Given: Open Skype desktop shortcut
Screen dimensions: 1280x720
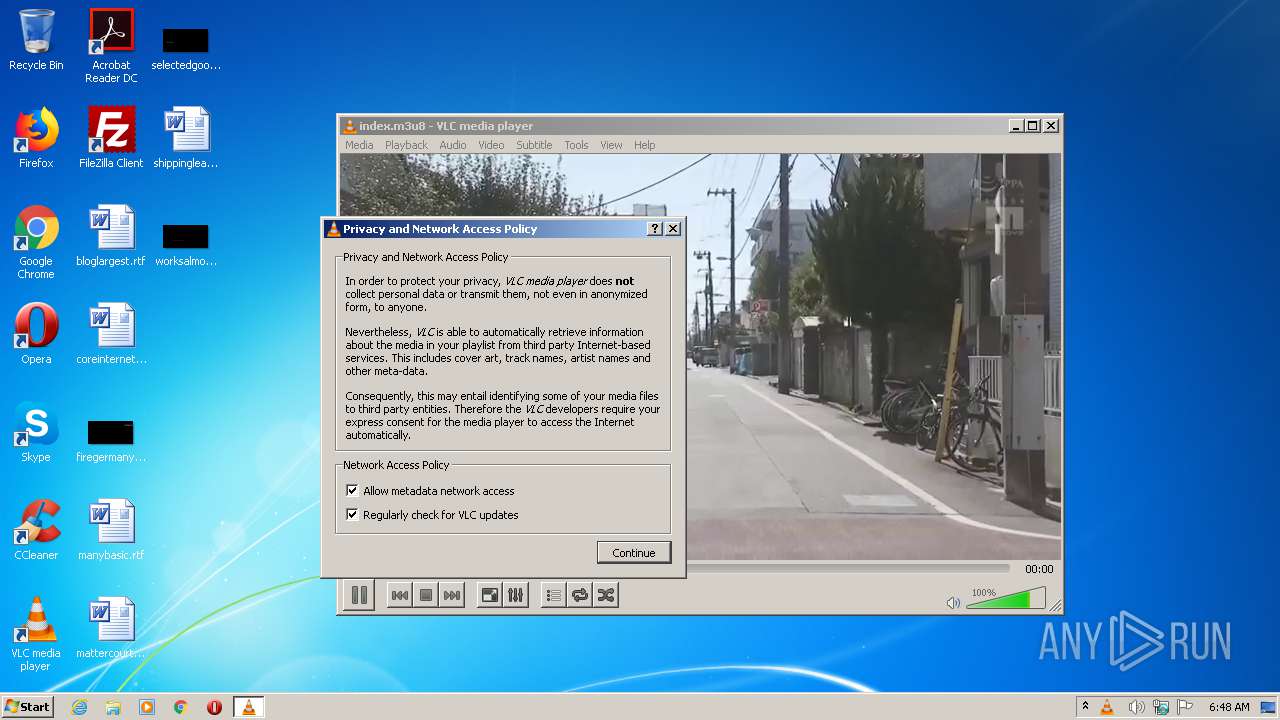Looking at the screenshot, I should (x=36, y=432).
